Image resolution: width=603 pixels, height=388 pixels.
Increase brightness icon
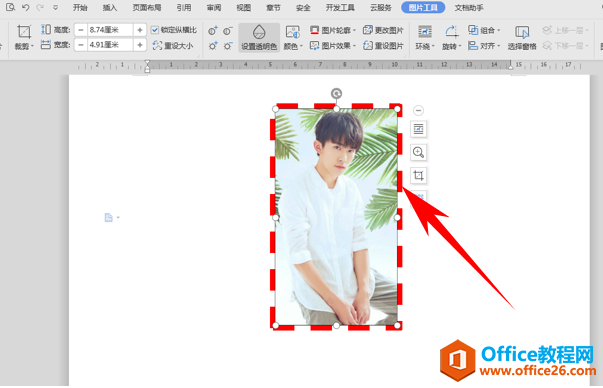pos(213,46)
